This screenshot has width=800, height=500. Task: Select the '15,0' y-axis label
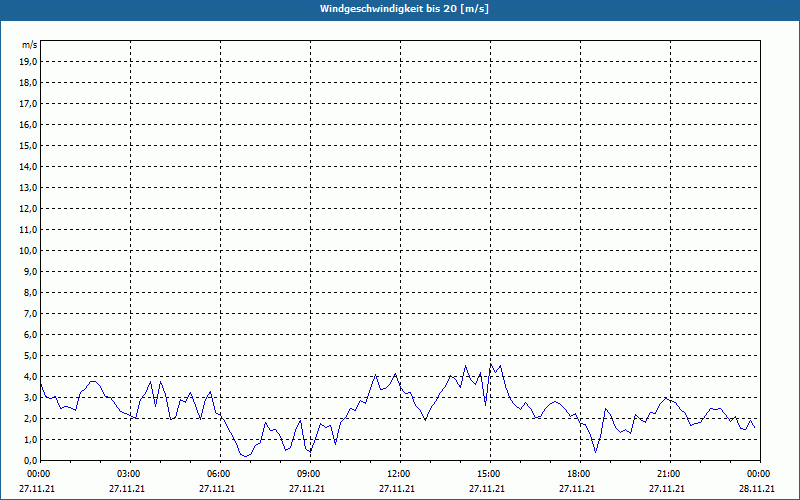28,145
